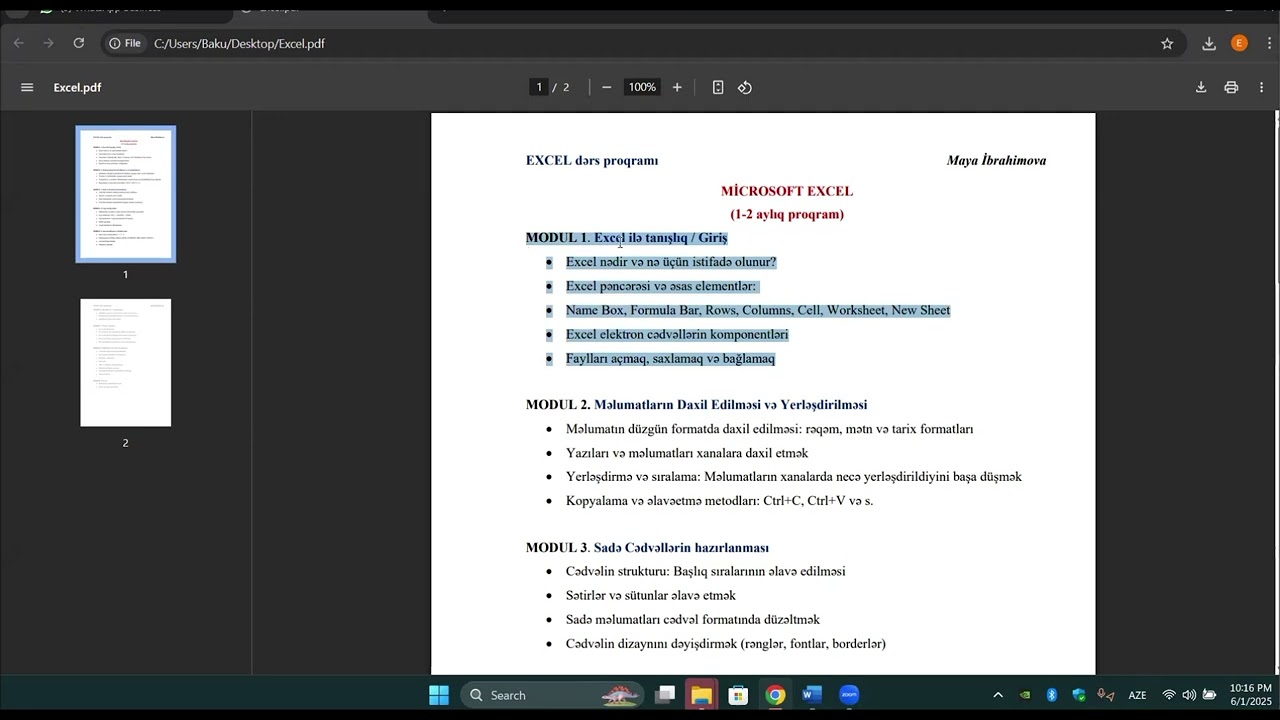
Task: Reload the page in Chrome
Action: click(x=79, y=43)
